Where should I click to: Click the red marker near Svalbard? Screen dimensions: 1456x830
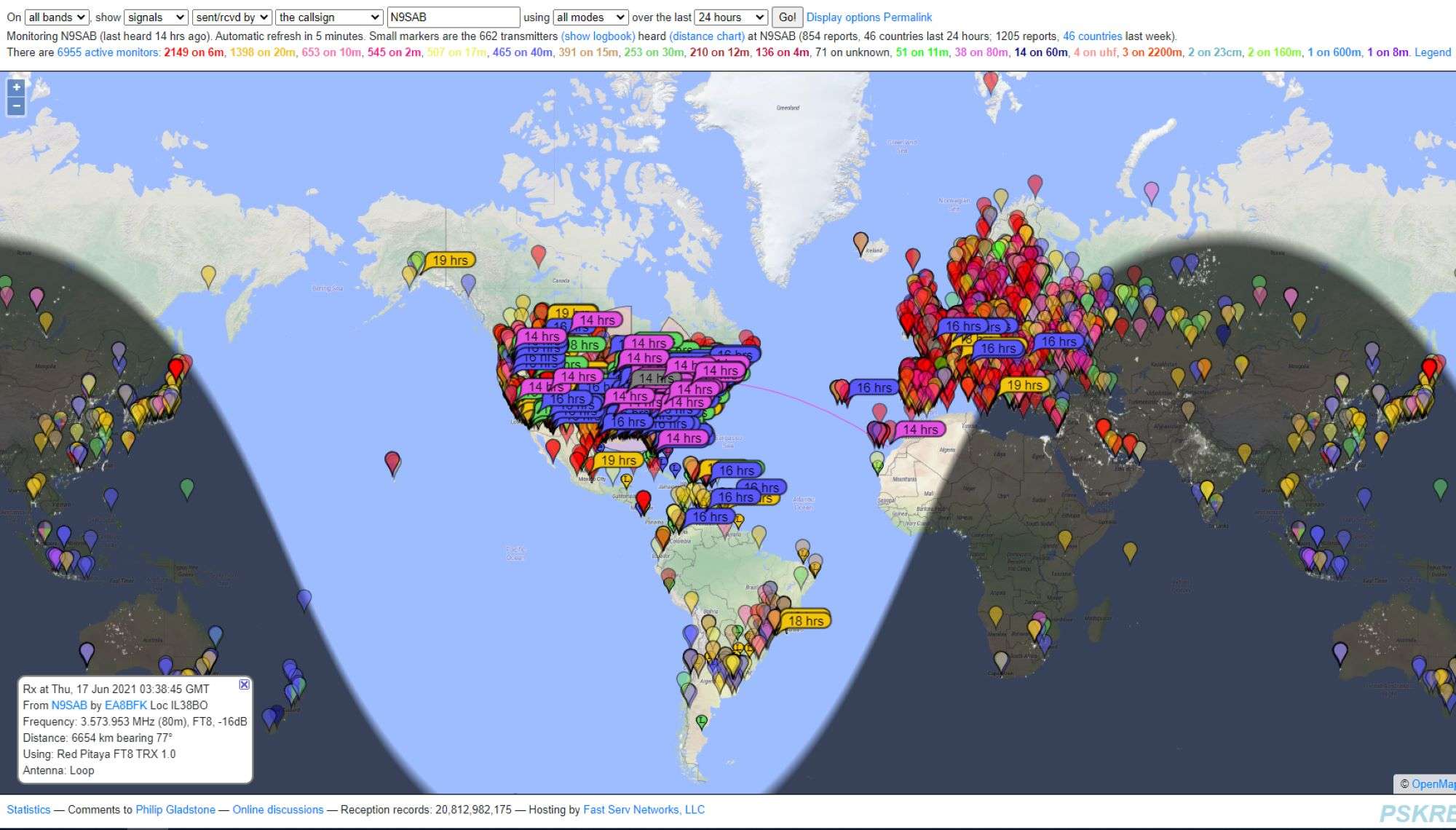(990, 82)
